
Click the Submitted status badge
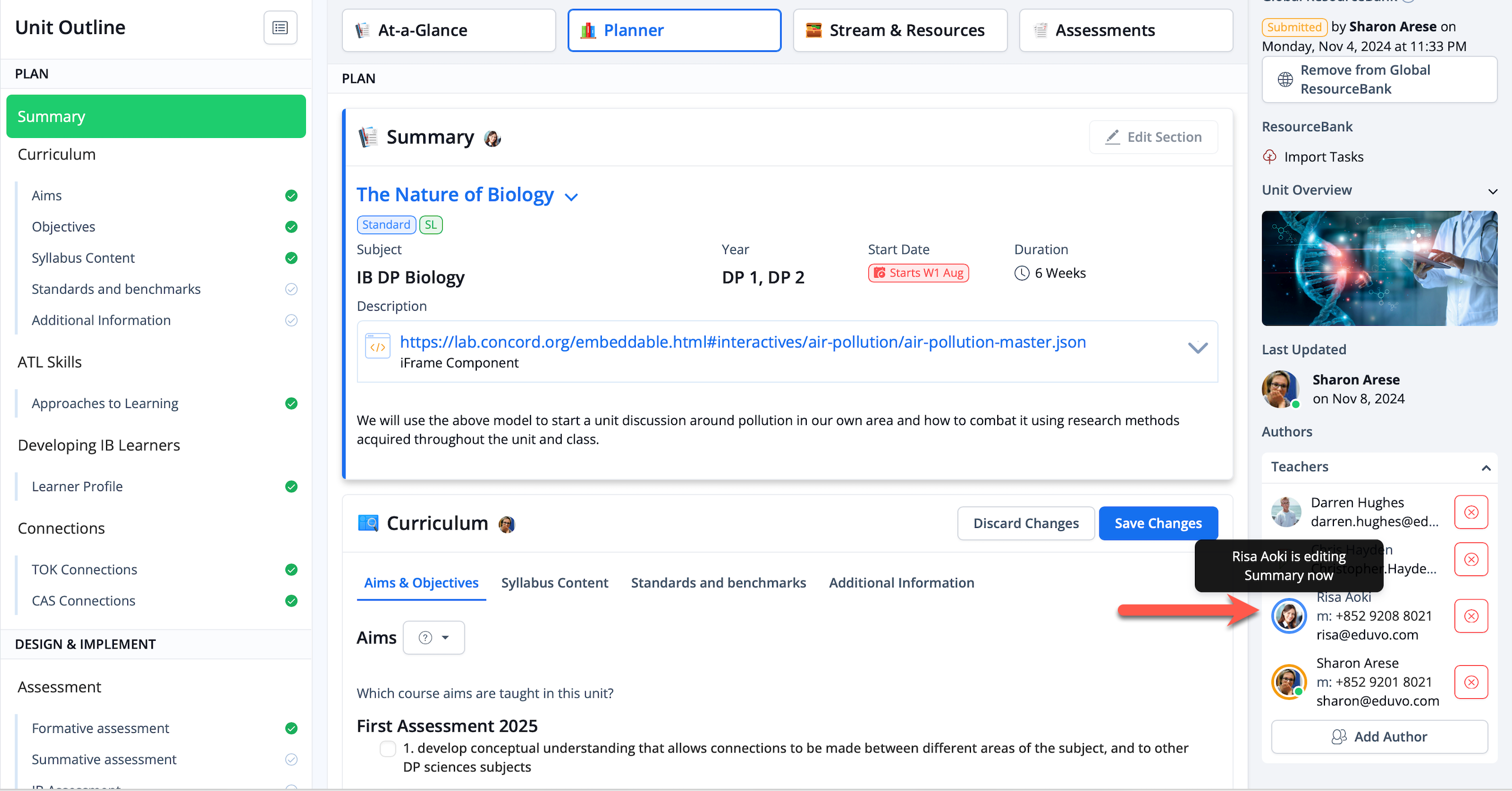coord(1294,27)
